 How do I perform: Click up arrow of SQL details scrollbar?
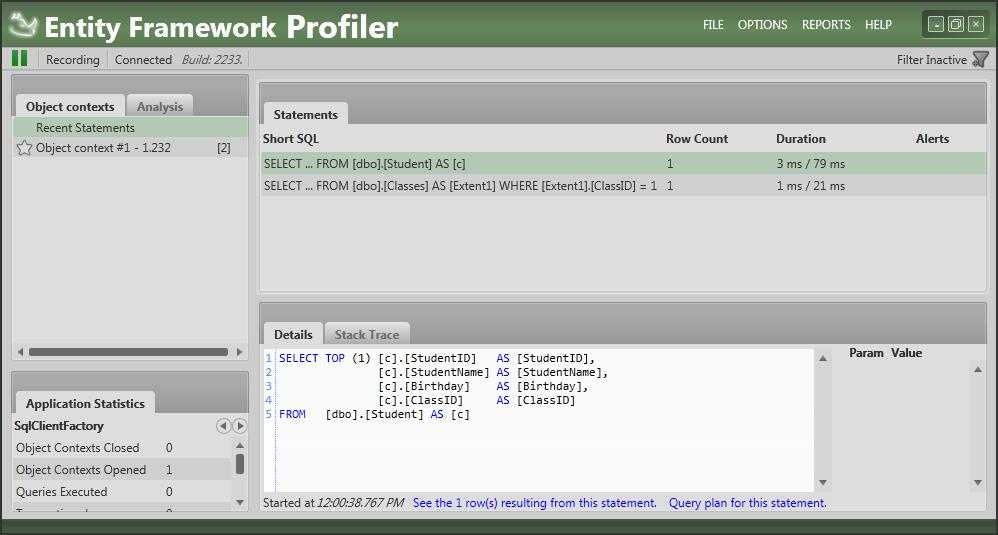822,358
